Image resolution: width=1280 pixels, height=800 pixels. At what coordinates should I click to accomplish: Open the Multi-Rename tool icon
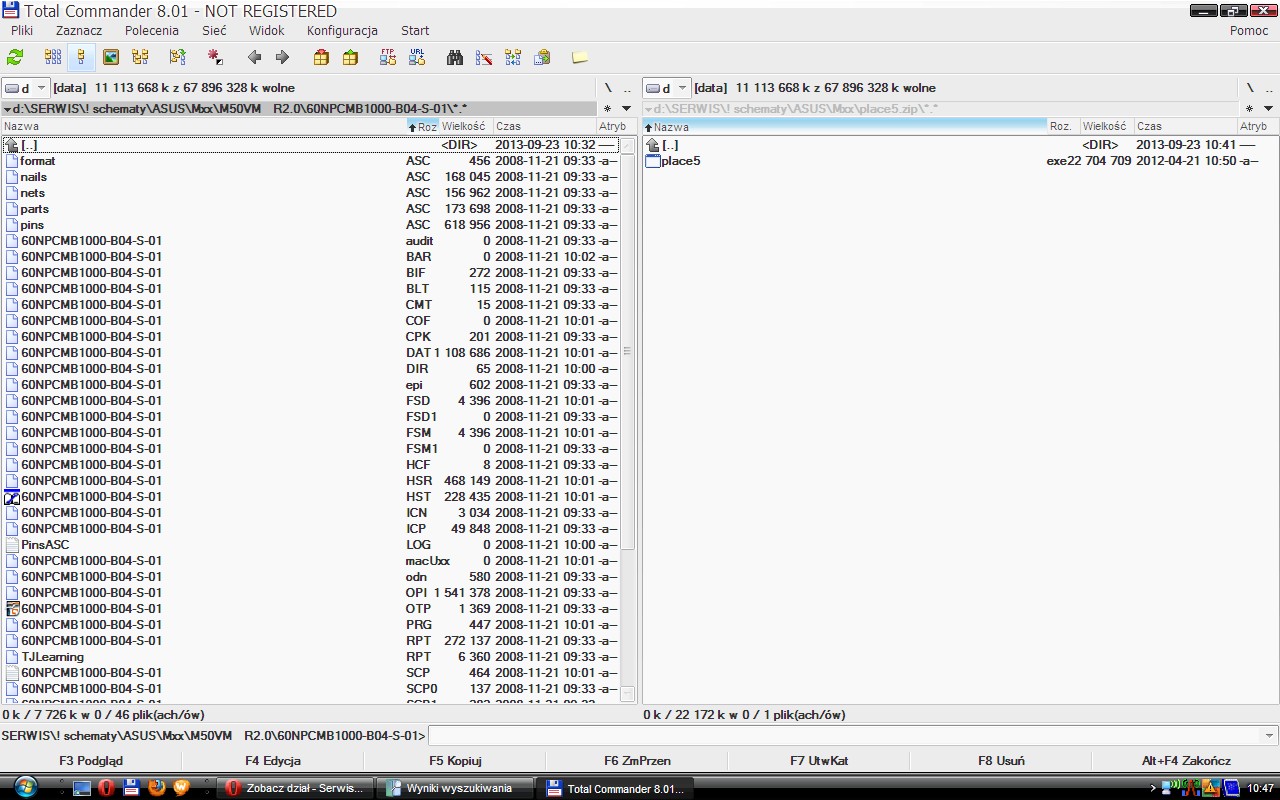(x=484, y=58)
